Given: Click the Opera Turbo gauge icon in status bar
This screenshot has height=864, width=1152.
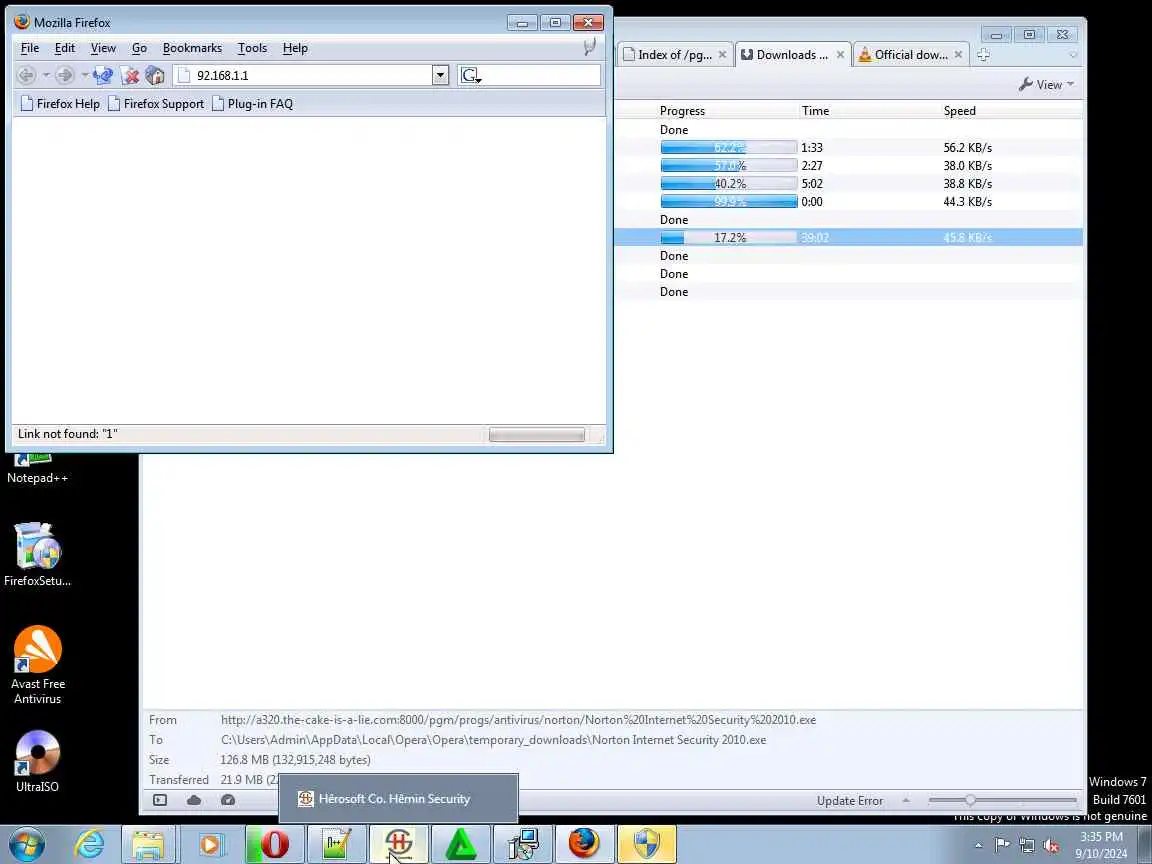Looking at the screenshot, I should (228, 800).
